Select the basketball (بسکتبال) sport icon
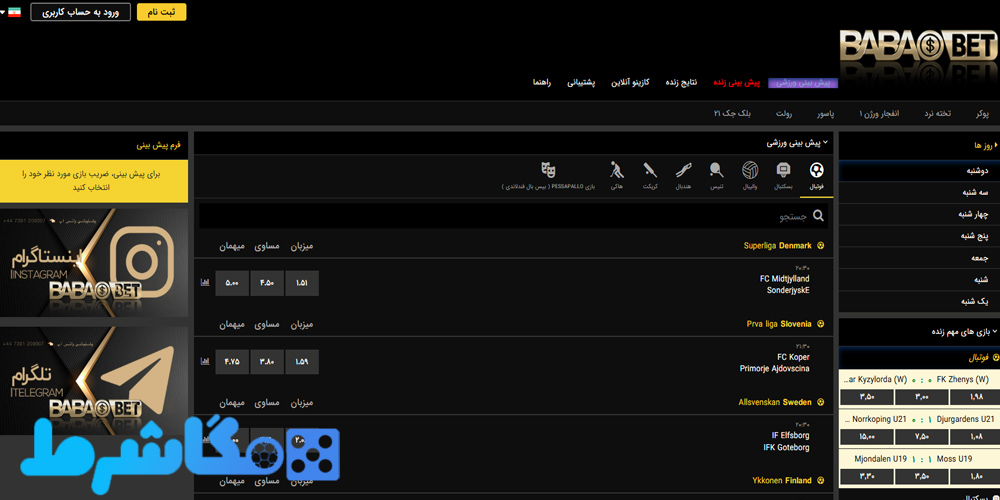1000x500 pixels. coord(783,170)
